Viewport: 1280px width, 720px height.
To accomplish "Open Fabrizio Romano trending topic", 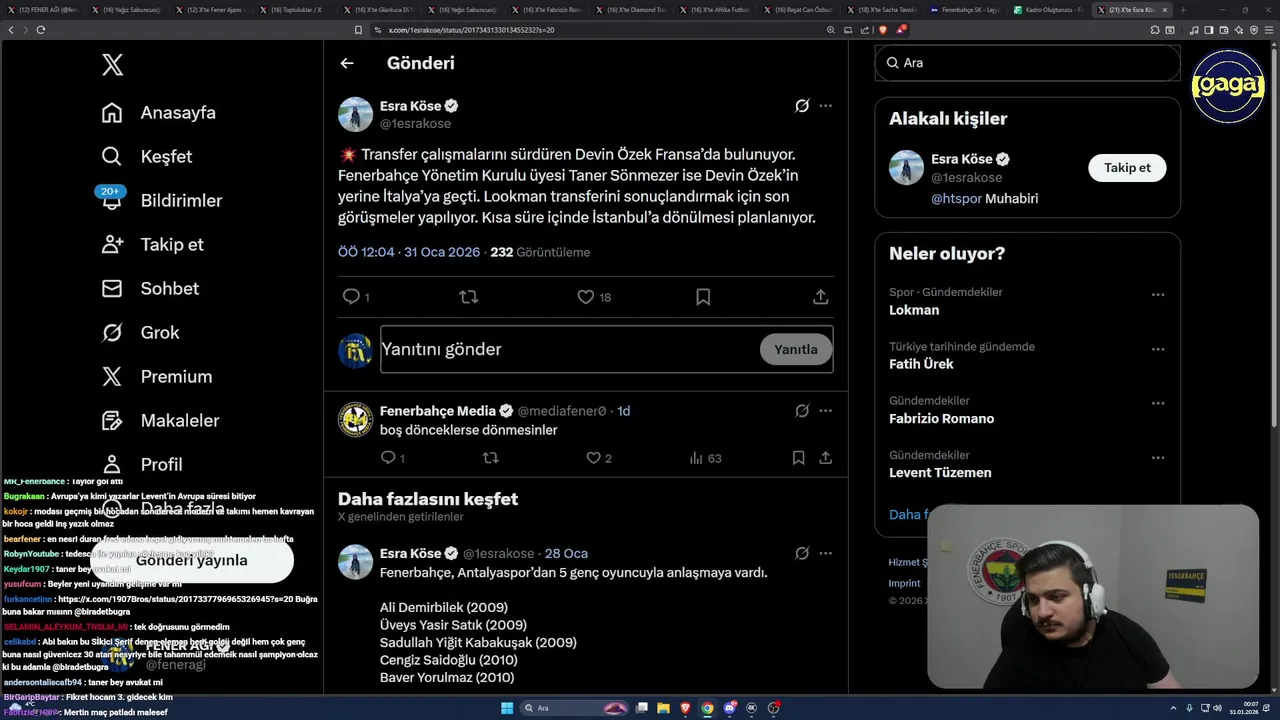I will click(x=941, y=419).
